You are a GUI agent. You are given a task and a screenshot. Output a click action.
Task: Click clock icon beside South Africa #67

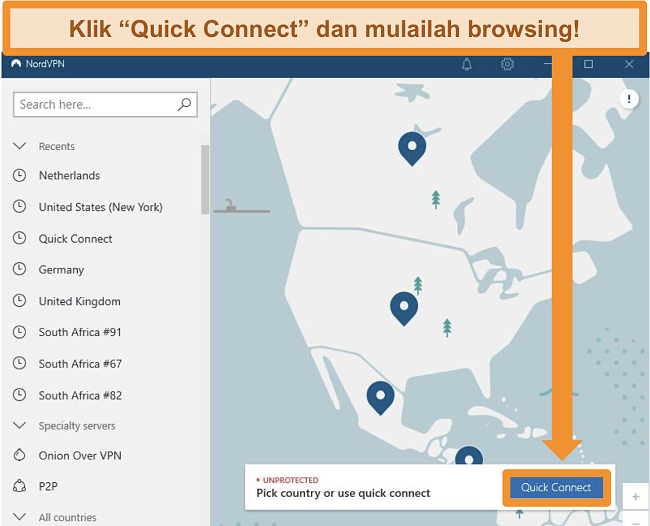click(x=19, y=363)
